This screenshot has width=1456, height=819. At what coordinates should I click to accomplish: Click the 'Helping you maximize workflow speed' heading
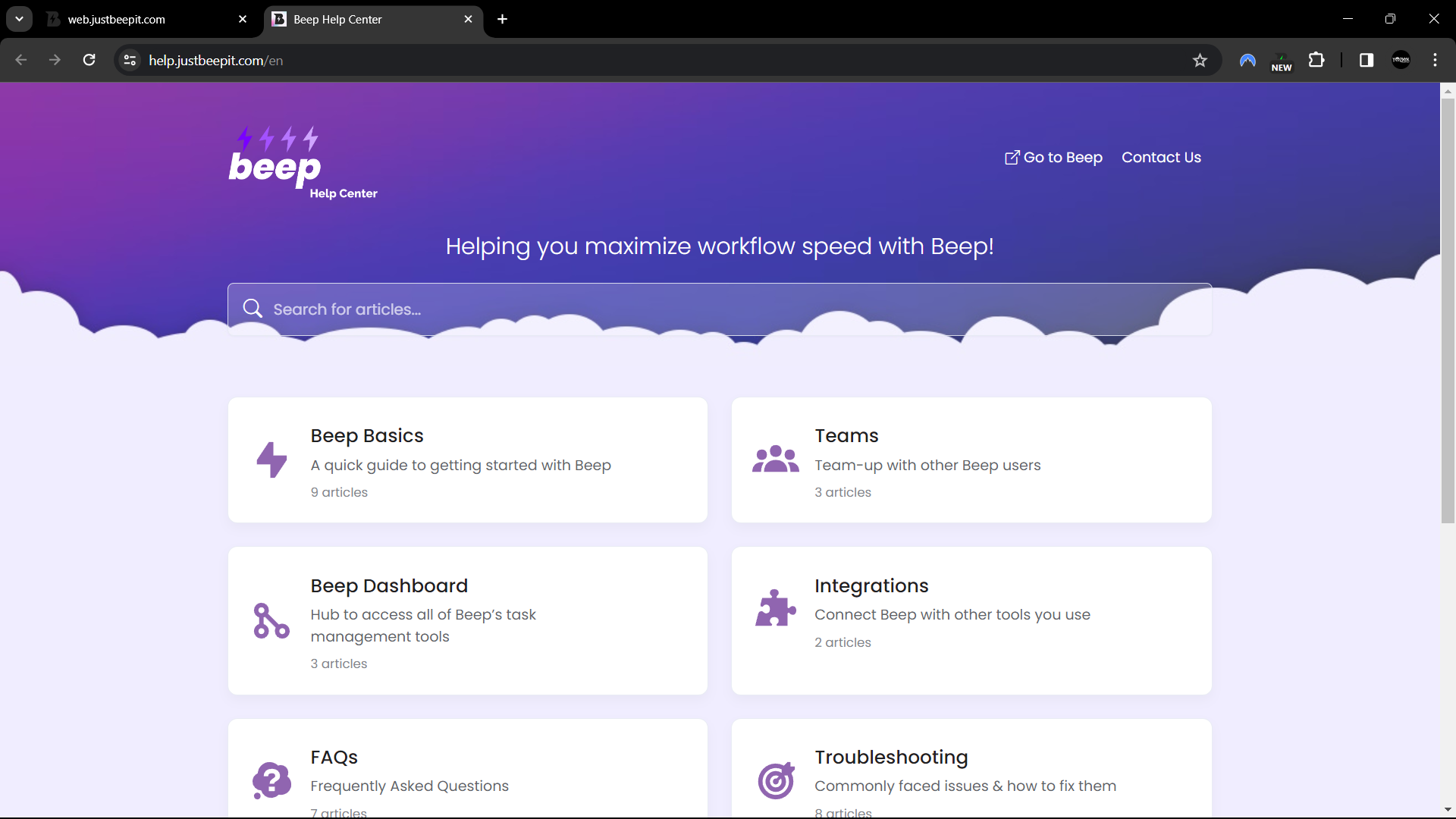pos(720,246)
